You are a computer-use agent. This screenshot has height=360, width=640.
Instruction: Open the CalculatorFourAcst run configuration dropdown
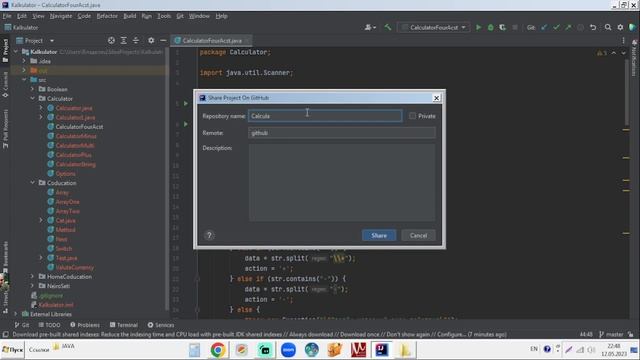(433, 27)
